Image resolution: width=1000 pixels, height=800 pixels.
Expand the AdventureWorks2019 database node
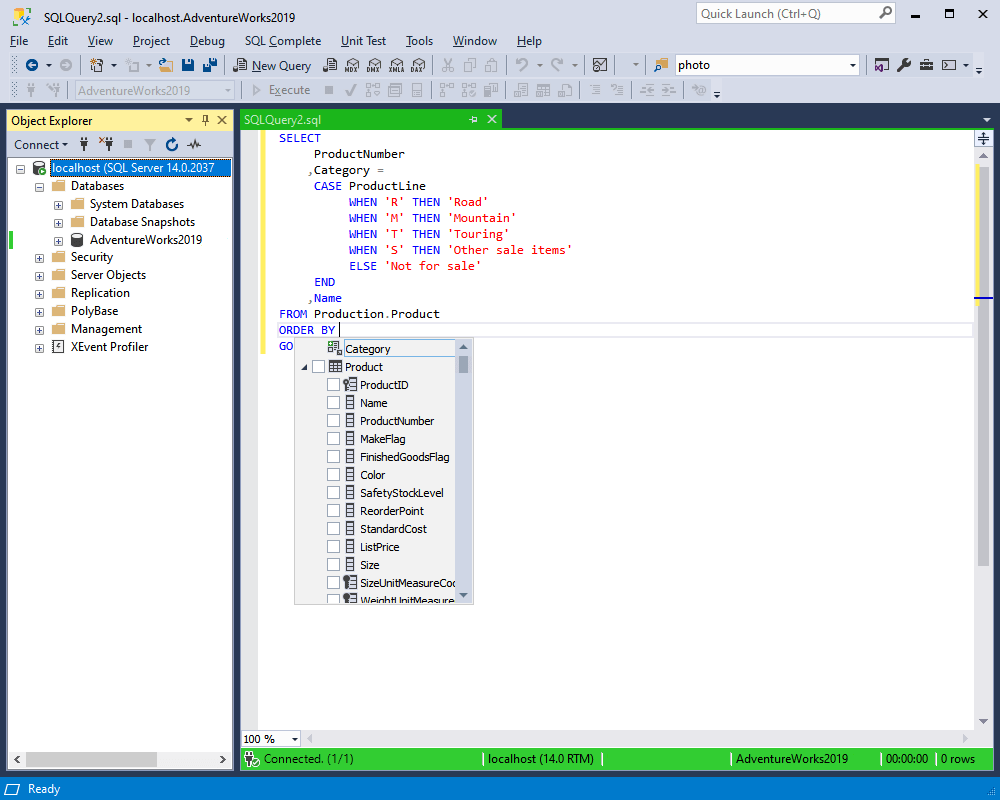(58, 241)
